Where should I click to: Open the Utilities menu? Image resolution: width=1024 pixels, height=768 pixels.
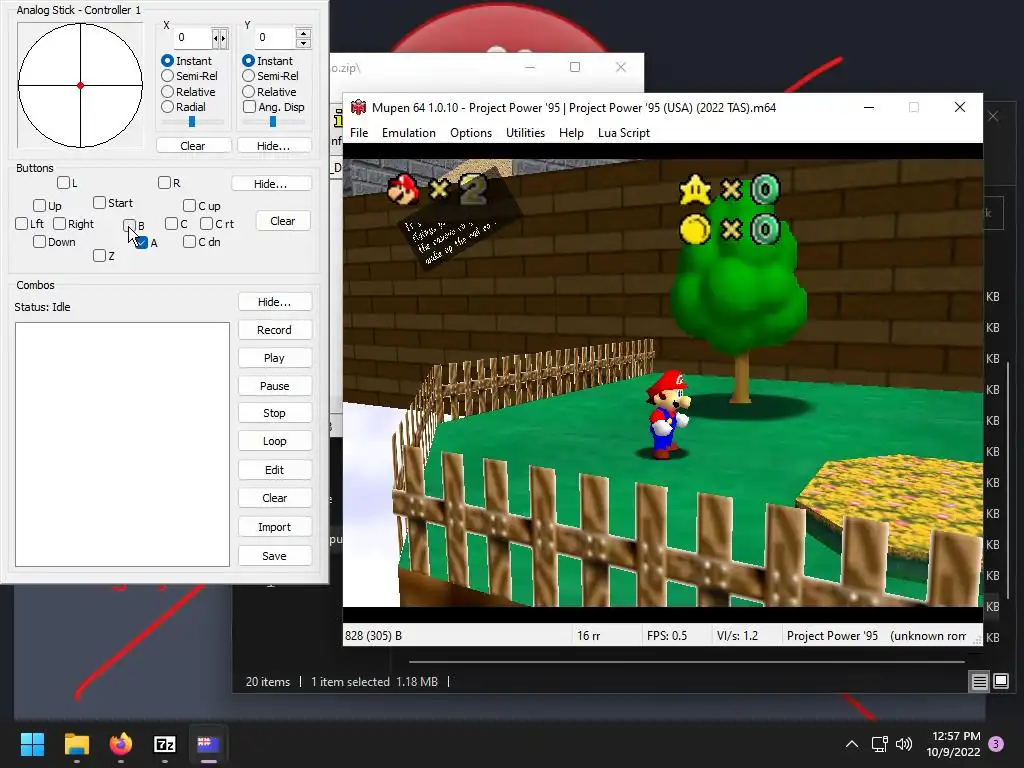click(525, 133)
